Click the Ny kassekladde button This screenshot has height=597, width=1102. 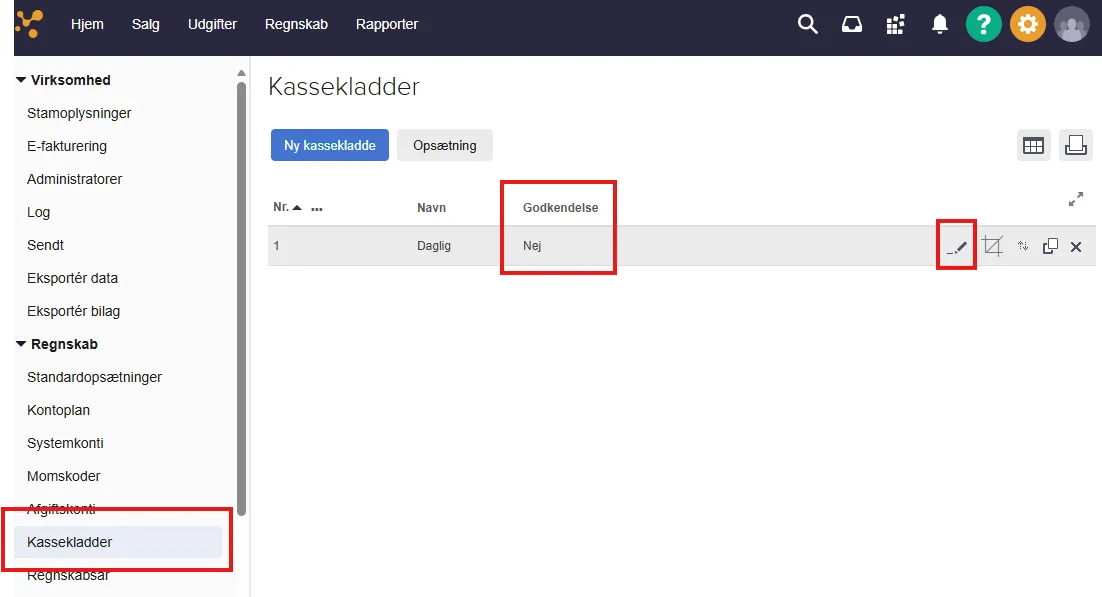point(329,145)
